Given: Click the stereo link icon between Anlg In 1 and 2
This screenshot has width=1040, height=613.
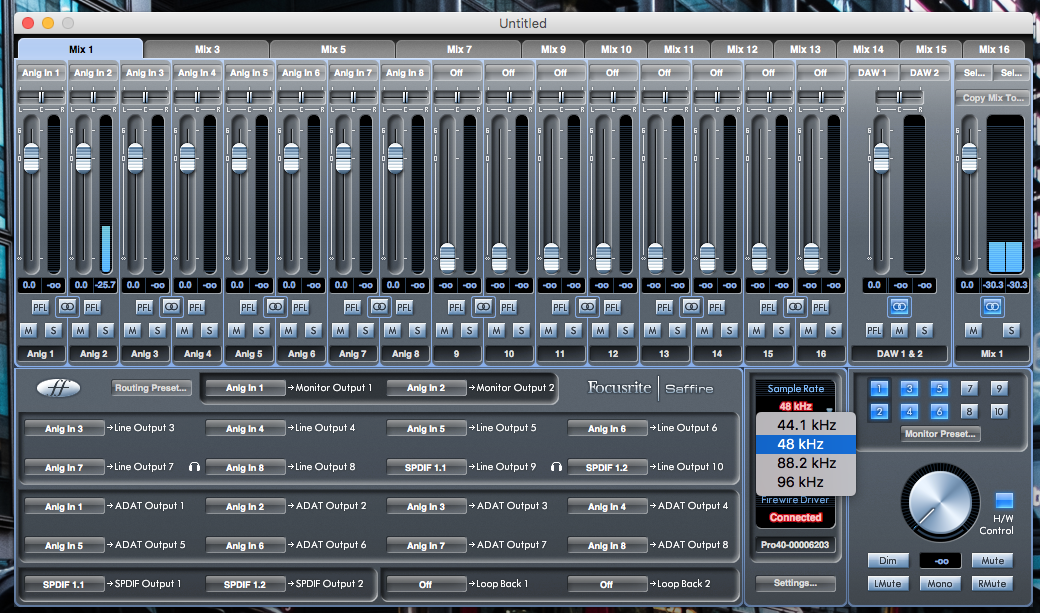Looking at the screenshot, I should (x=67, y=307).
